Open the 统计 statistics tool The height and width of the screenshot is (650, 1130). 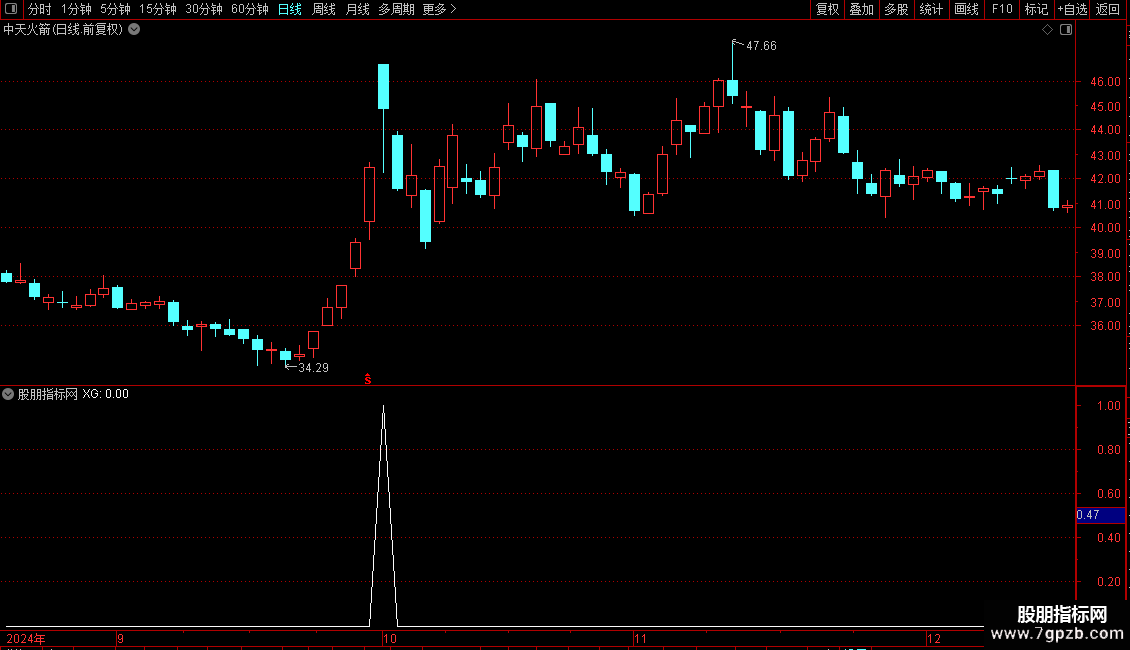click(x=931, y=9)
